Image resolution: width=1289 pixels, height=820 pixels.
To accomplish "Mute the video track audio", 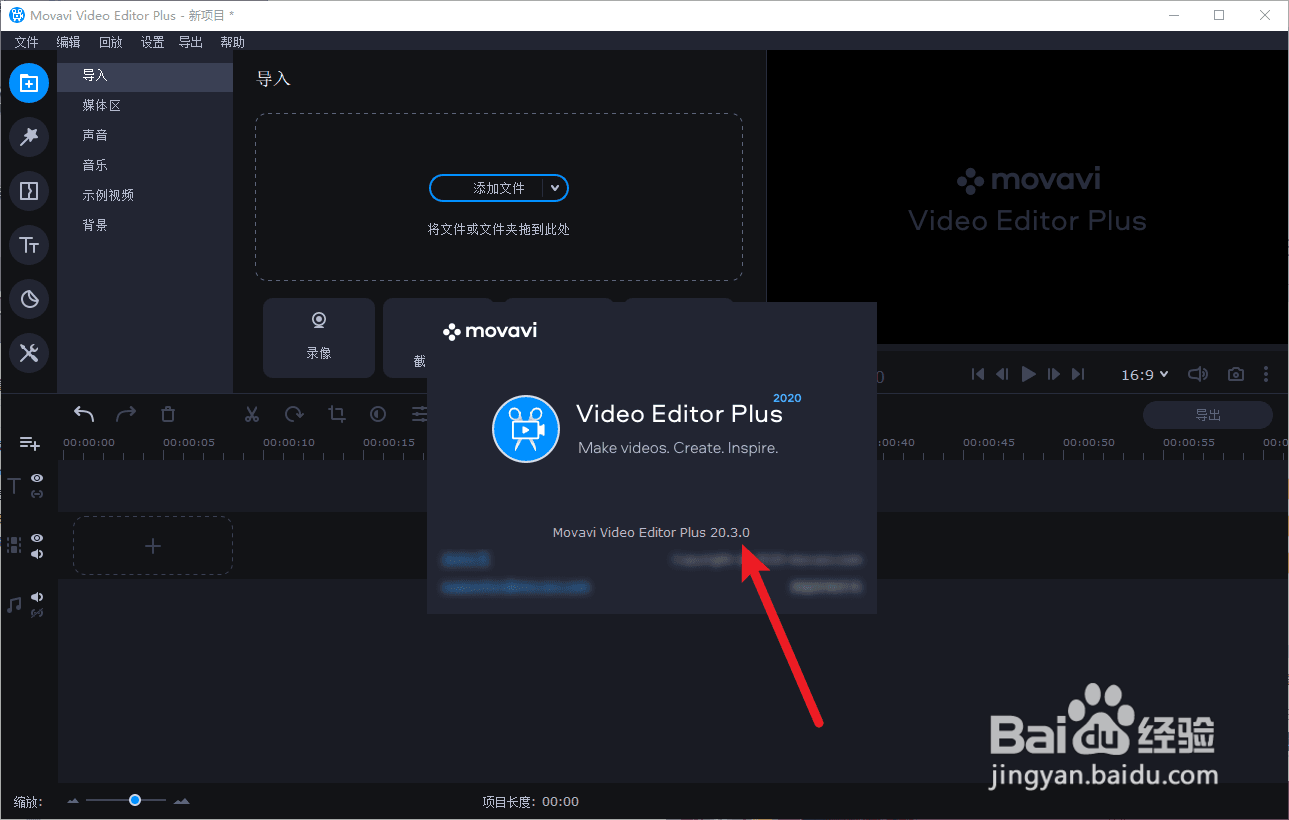I will tap(37, 554).
